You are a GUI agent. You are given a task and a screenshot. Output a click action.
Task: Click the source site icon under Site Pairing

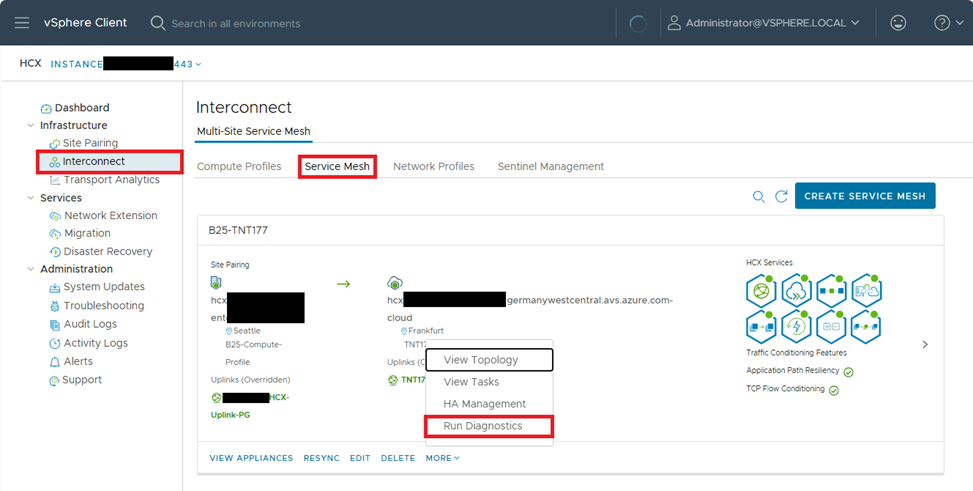coord(216,283)
